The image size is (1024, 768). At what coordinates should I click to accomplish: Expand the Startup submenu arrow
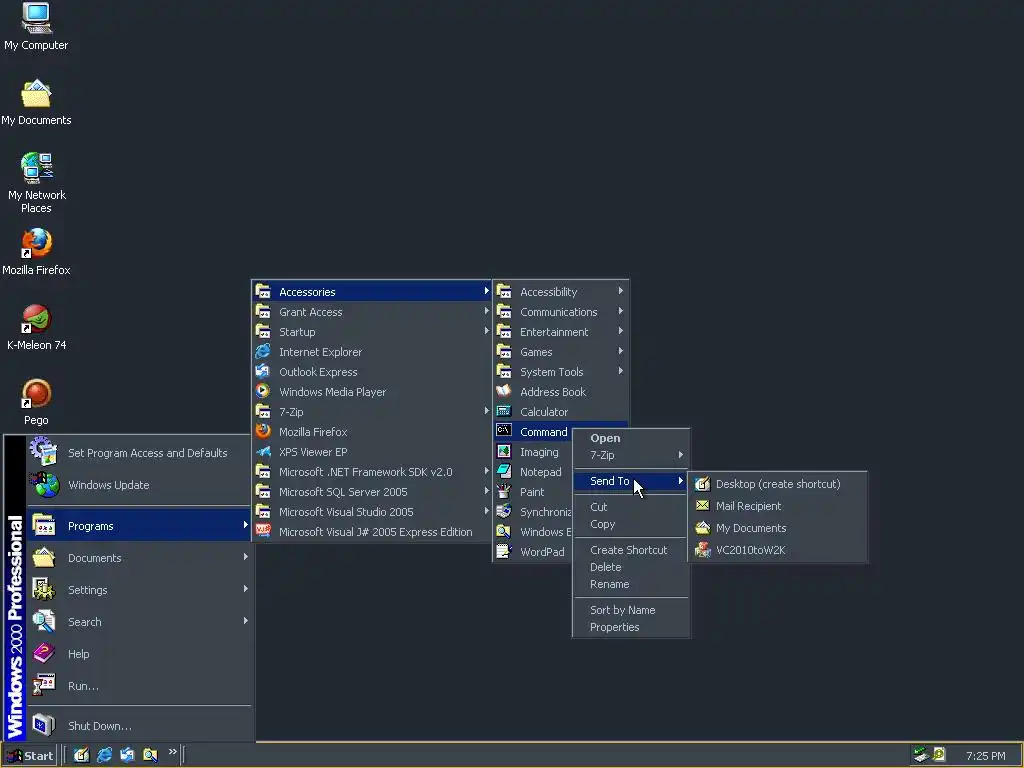[x=487, y=331]
